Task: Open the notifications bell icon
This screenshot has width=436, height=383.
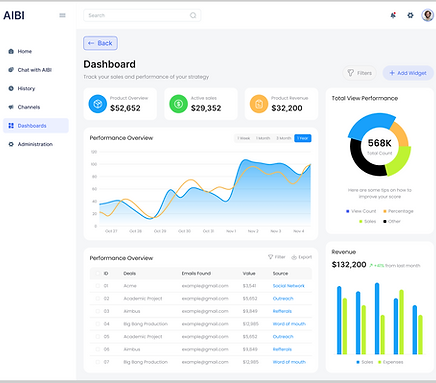Action: pyautogui.click(x=393, y=15)
